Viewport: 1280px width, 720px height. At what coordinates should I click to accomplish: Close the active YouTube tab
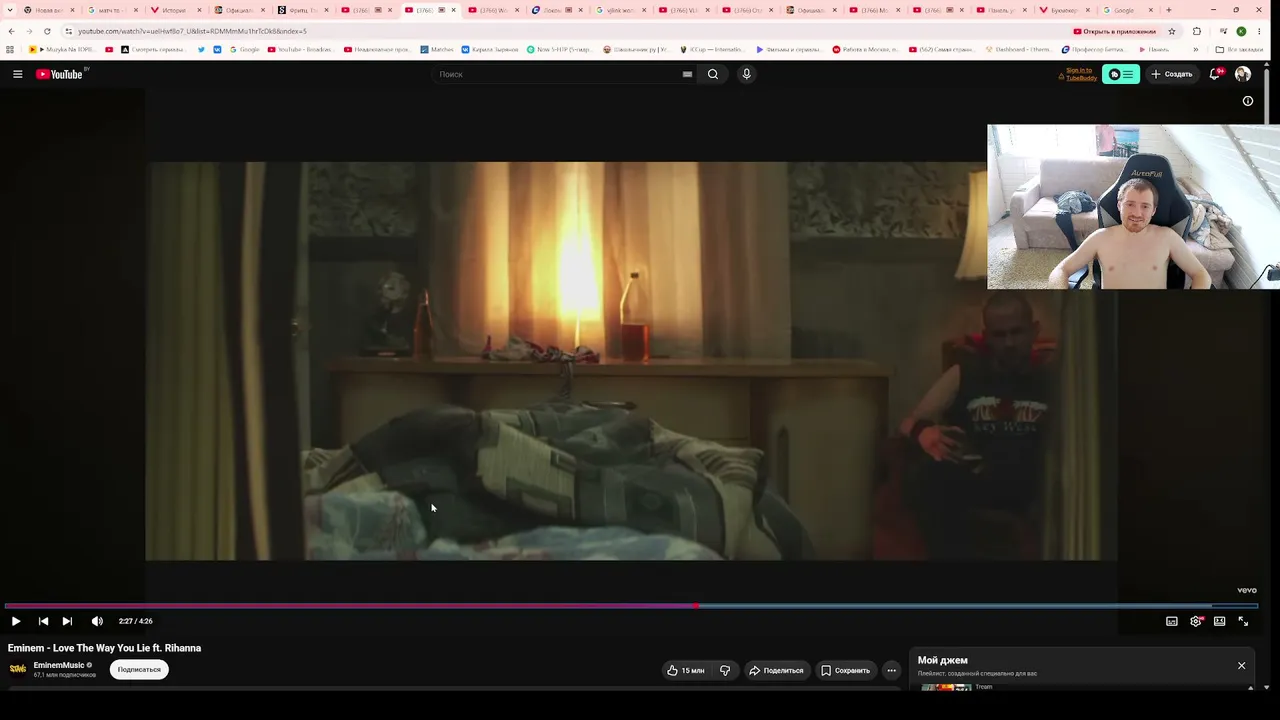click(x=453, y=10)
